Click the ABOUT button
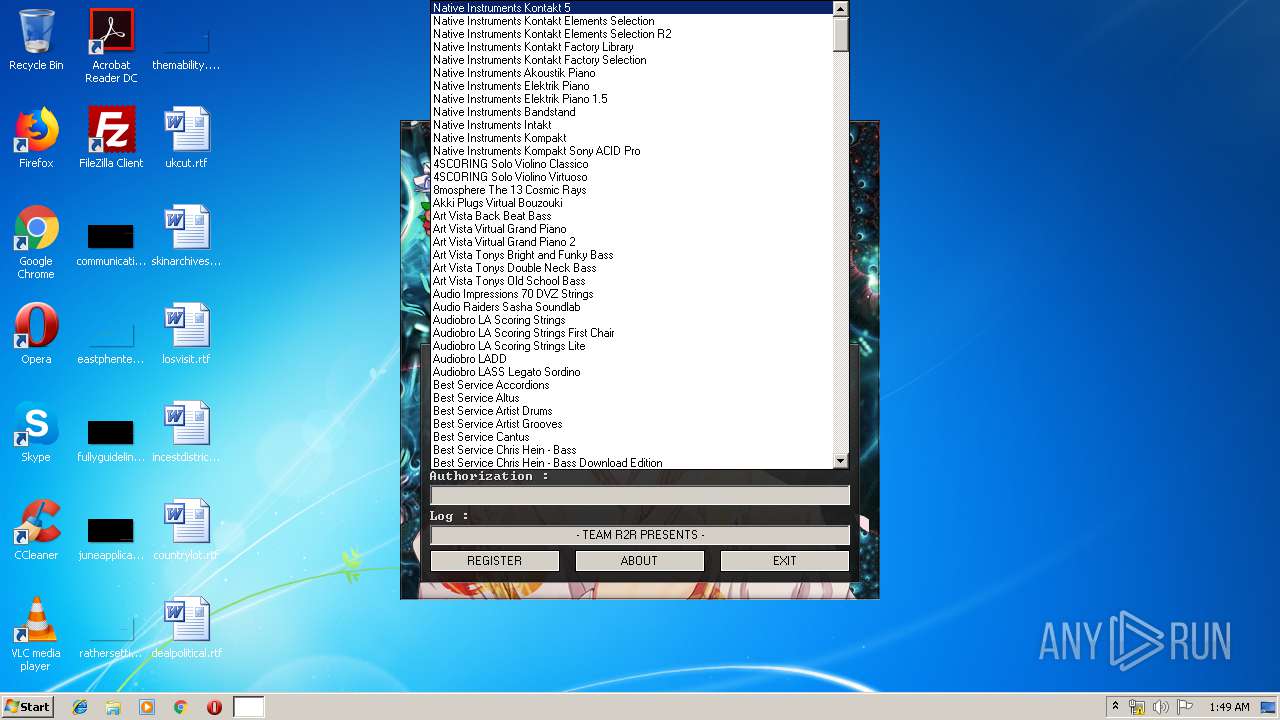1280x720 pixels. 639,561
